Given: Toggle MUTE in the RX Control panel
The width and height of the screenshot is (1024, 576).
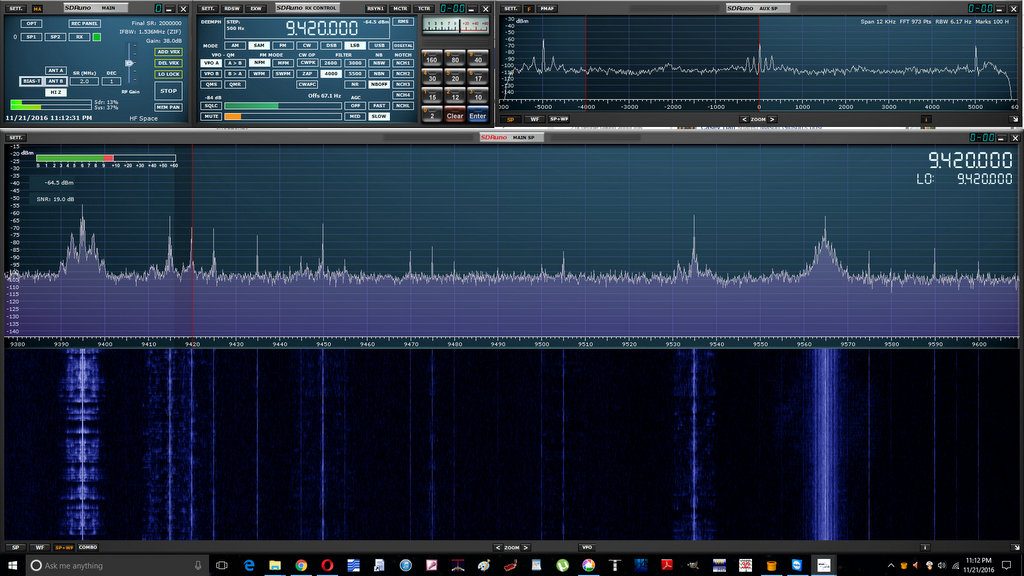Looking at the screenshot, I should (x=210, y=116).
